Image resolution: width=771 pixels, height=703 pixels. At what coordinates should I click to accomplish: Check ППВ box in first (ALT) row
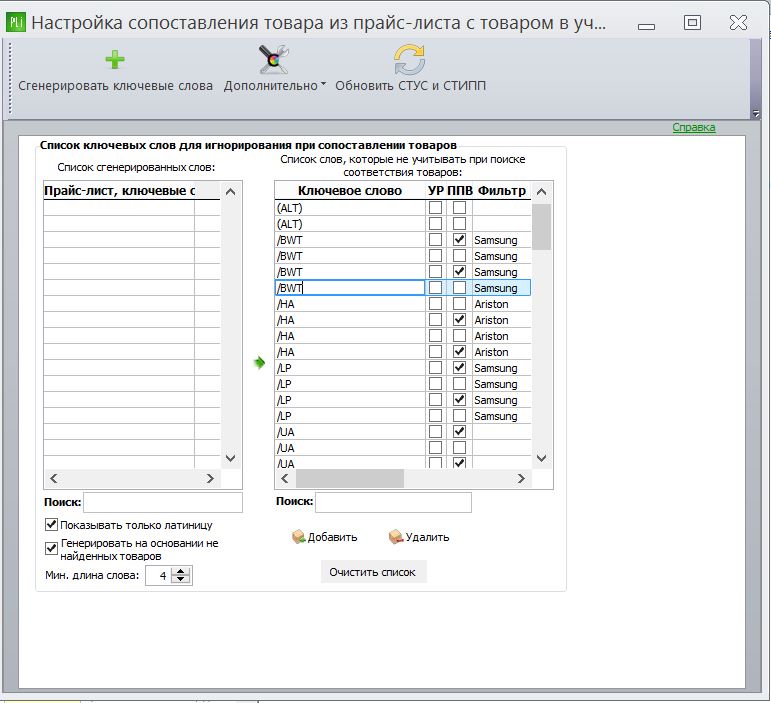tap(459, 207)
